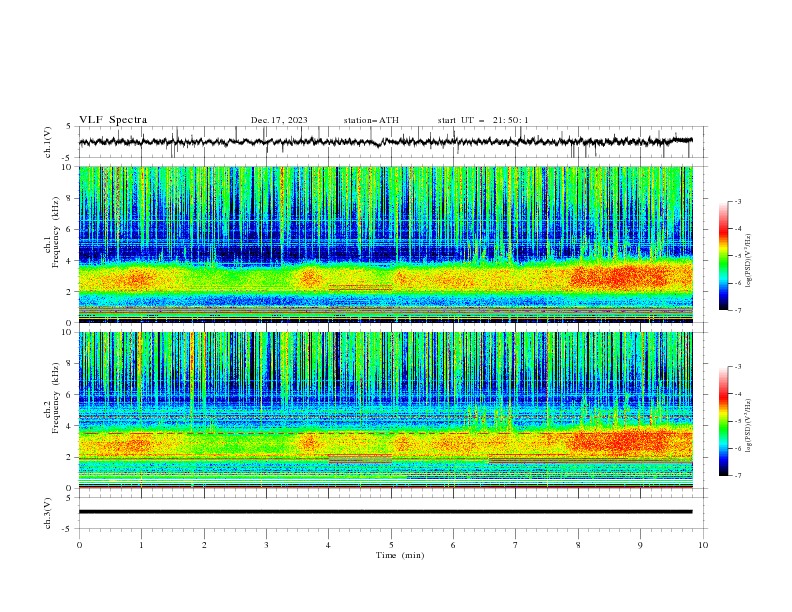
Task: Click the "10" label at the time axis end
Action: tap(703, 545)
